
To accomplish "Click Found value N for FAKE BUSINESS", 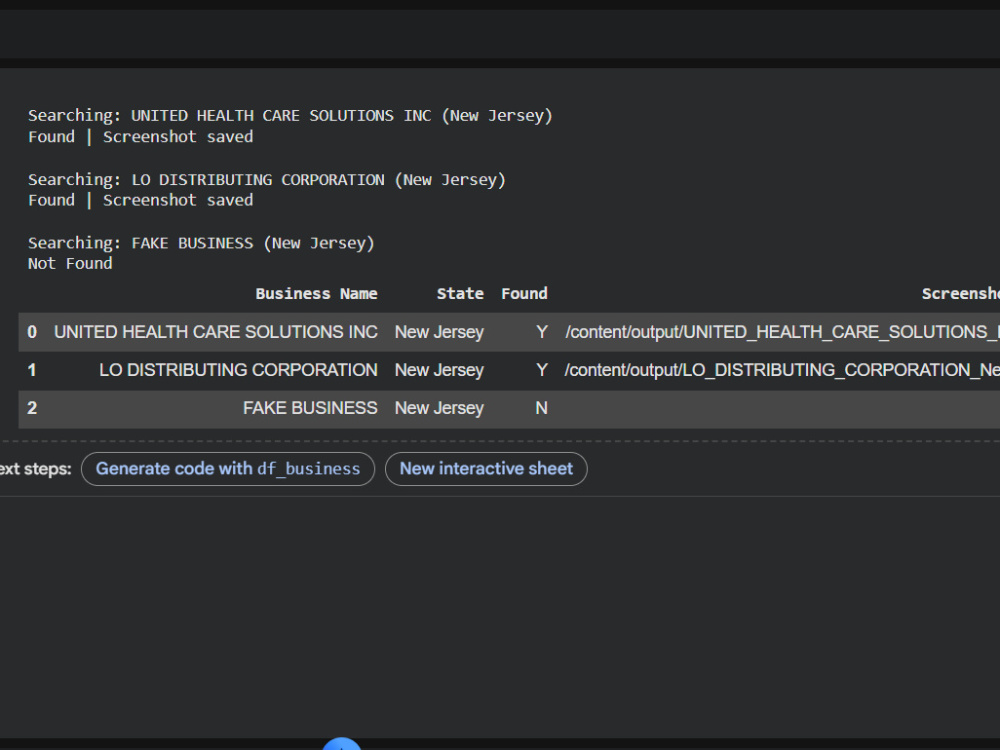I will tap(541, 408).
